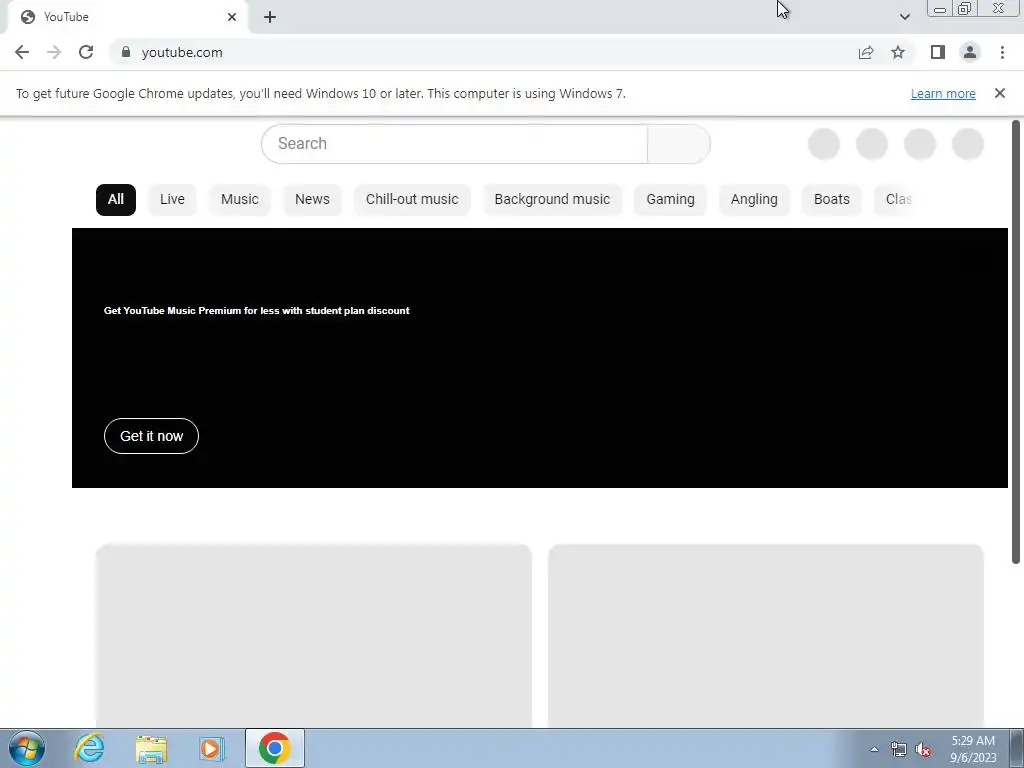Viewport: 1024px width, 768px height.
Task: Choose the Boats filter chip
Action: point(832,199)
